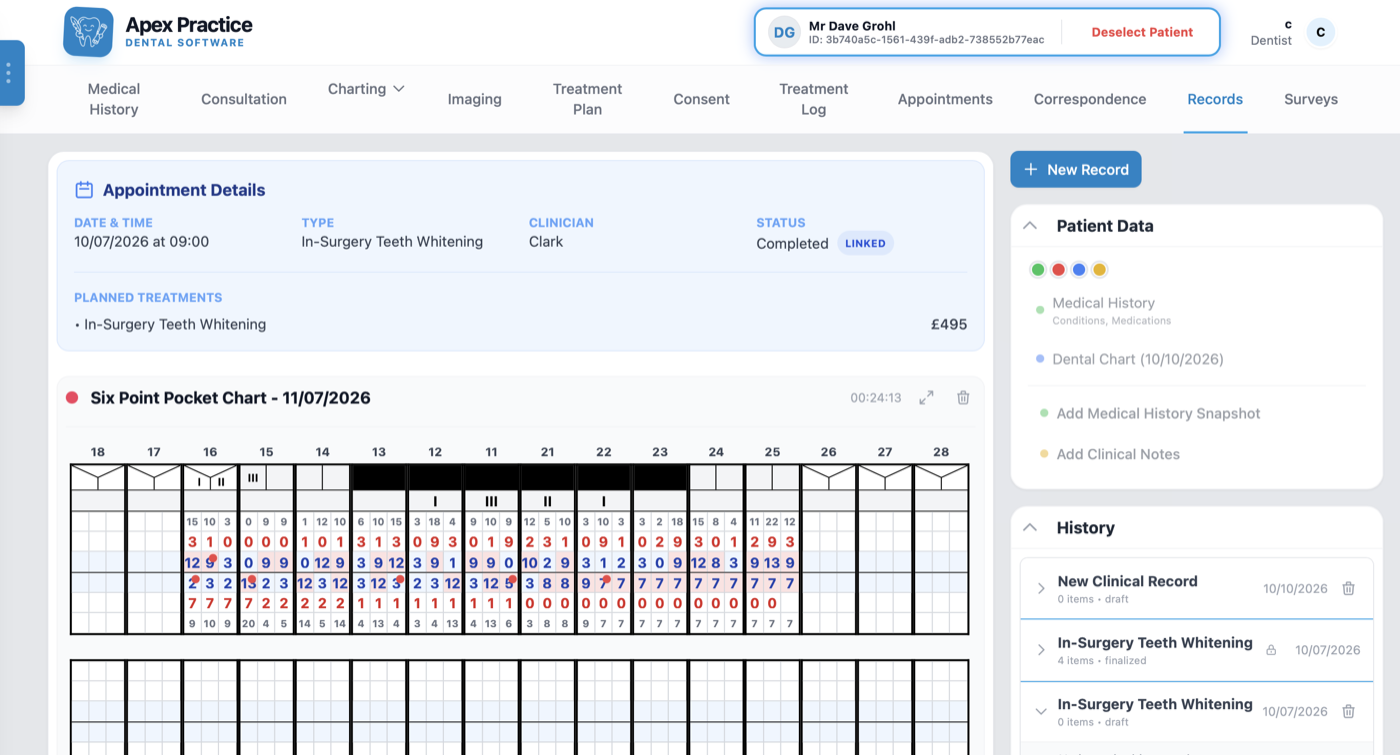The image size is (1400, 755).
Task: Open Dental Chart (10/10/2026) in Patient Data
Action: pyautogui.click(x=1138, y=359)
